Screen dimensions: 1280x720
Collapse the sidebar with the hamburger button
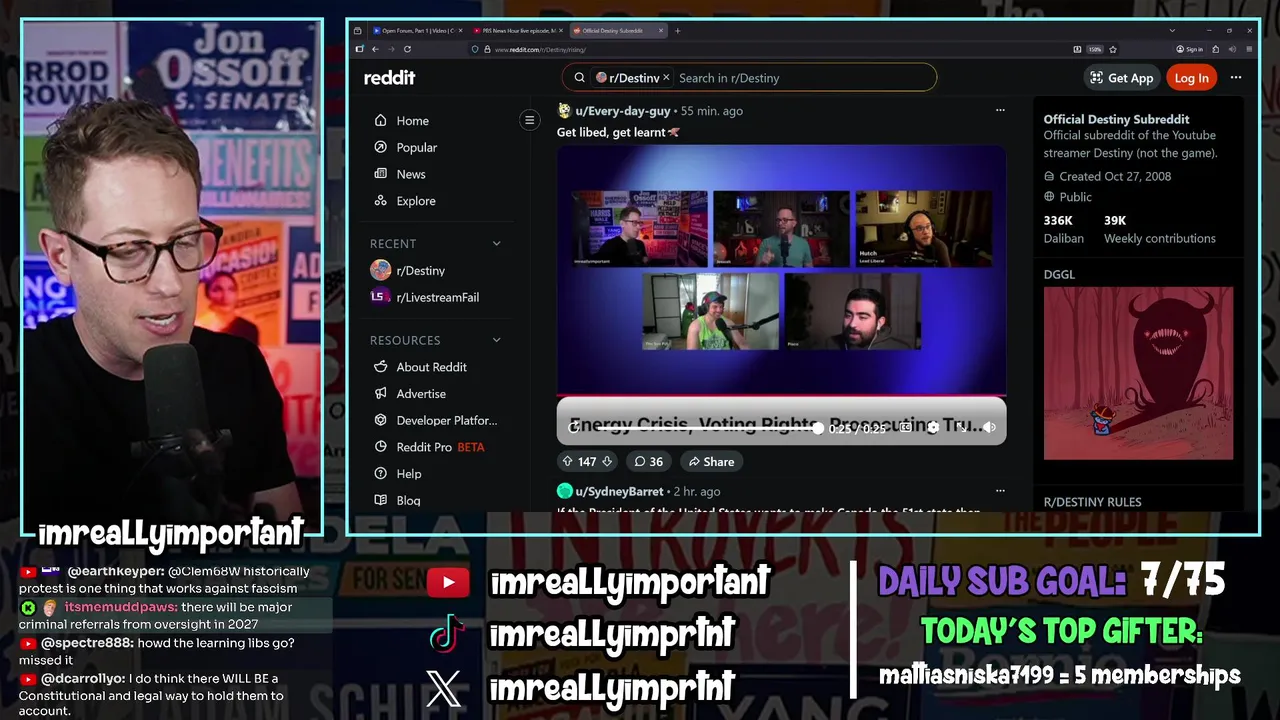pyautogui.click(x=530, y=120)
